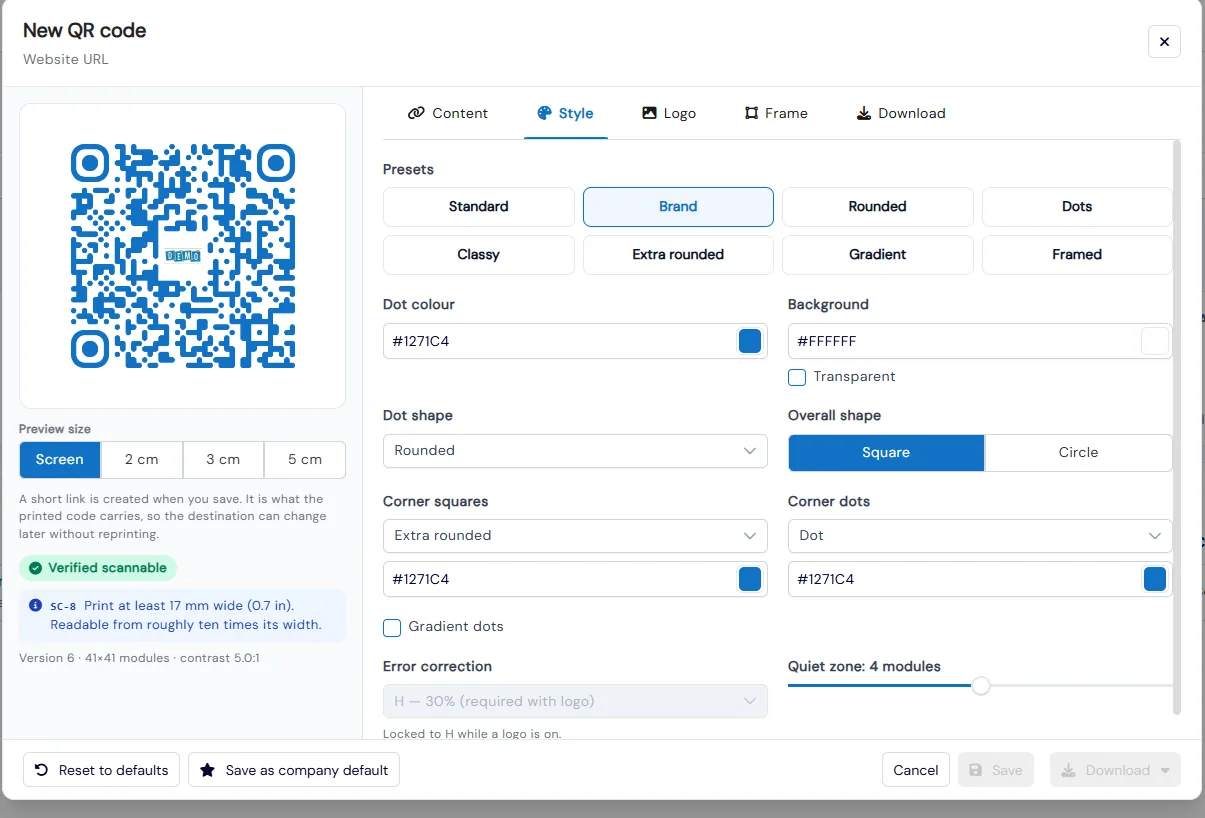Cancel the QR code dialog
The image size is (1205, 818).
click(916, 770)
